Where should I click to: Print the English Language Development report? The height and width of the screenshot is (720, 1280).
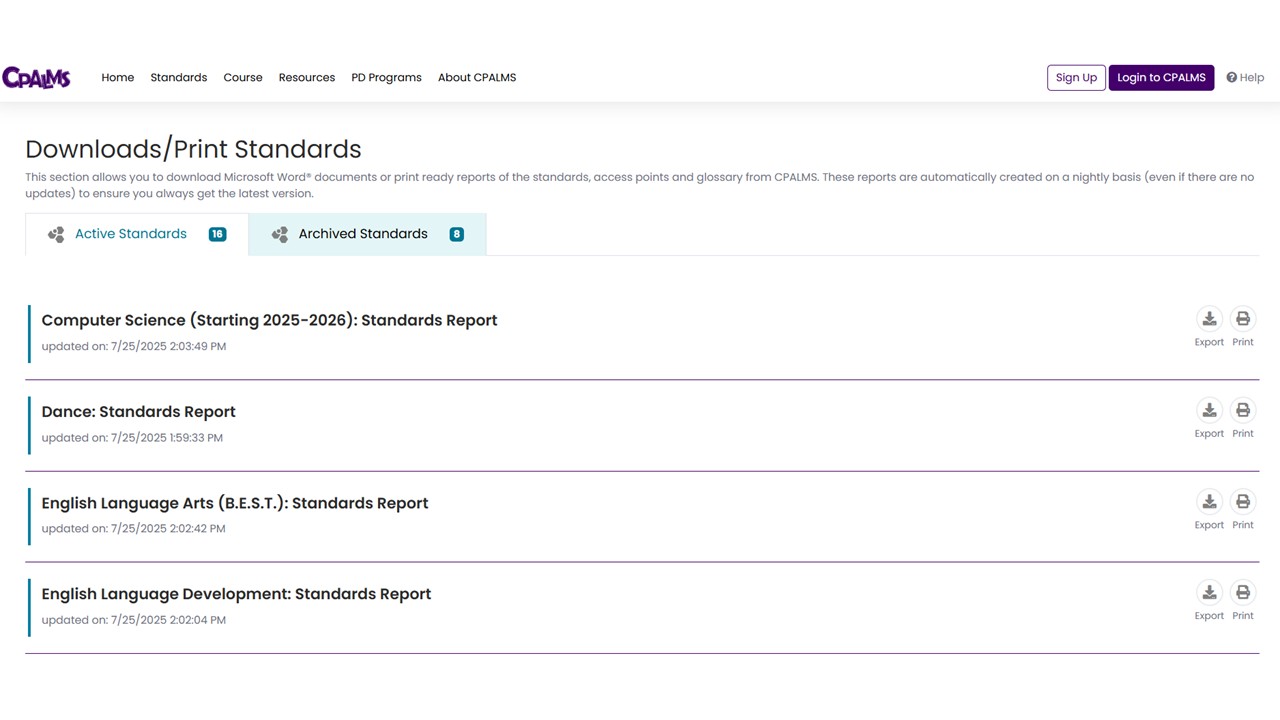(1243, 592)
